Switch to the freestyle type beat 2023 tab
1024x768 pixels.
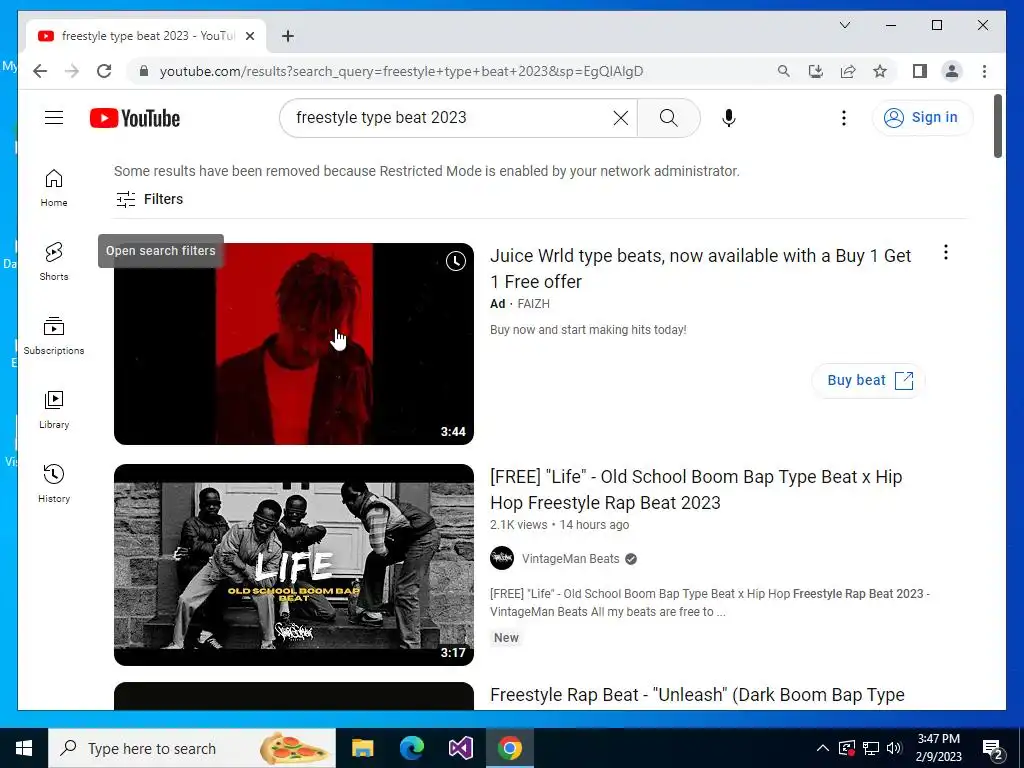[x=146, y=36]
